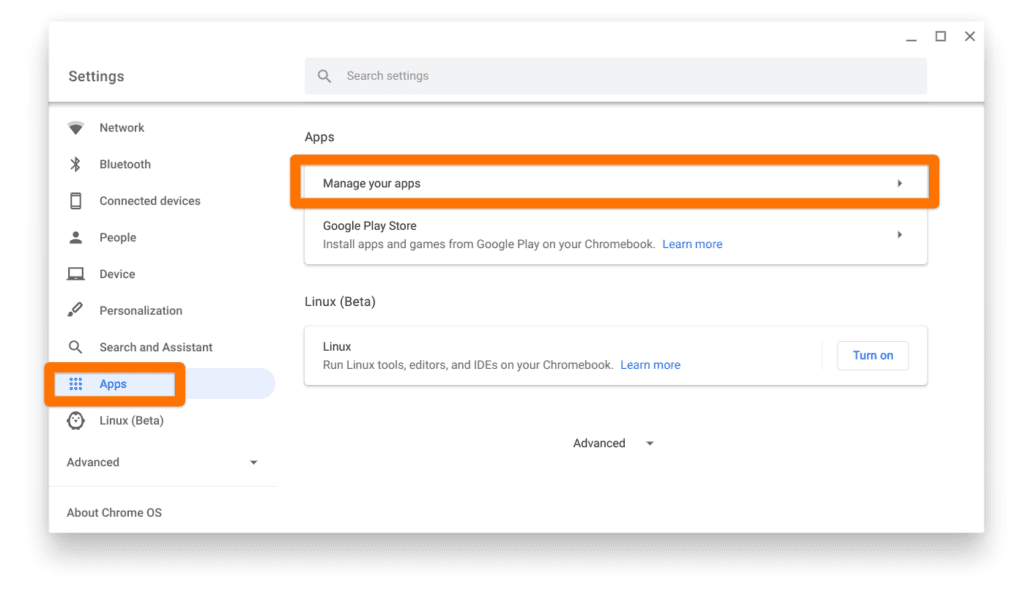Click 'Run Linux tools, editors, and IDEs' description
This screenshot has width=1024, height=598.
point(468,365)
